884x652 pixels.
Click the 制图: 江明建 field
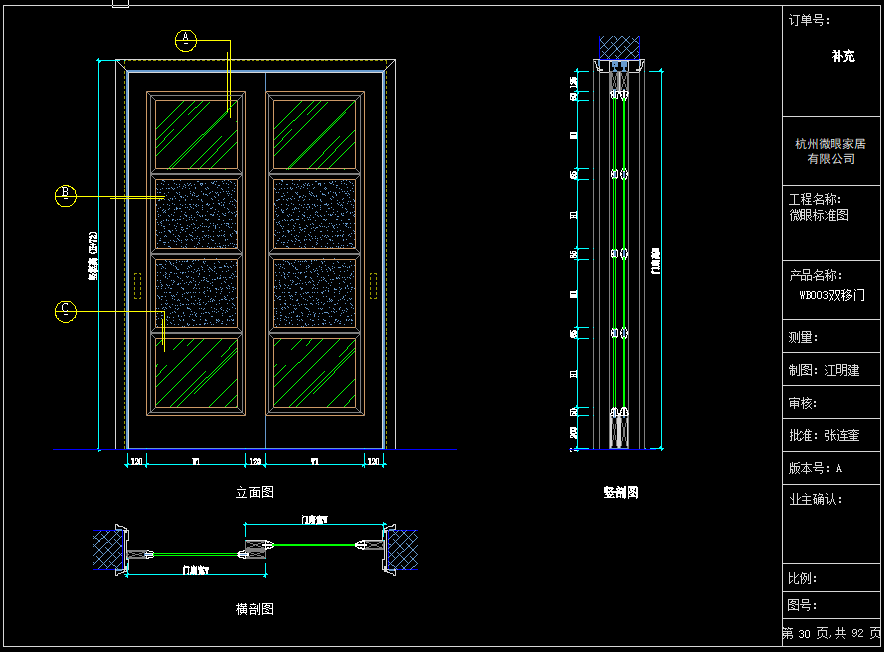(824, 370)
